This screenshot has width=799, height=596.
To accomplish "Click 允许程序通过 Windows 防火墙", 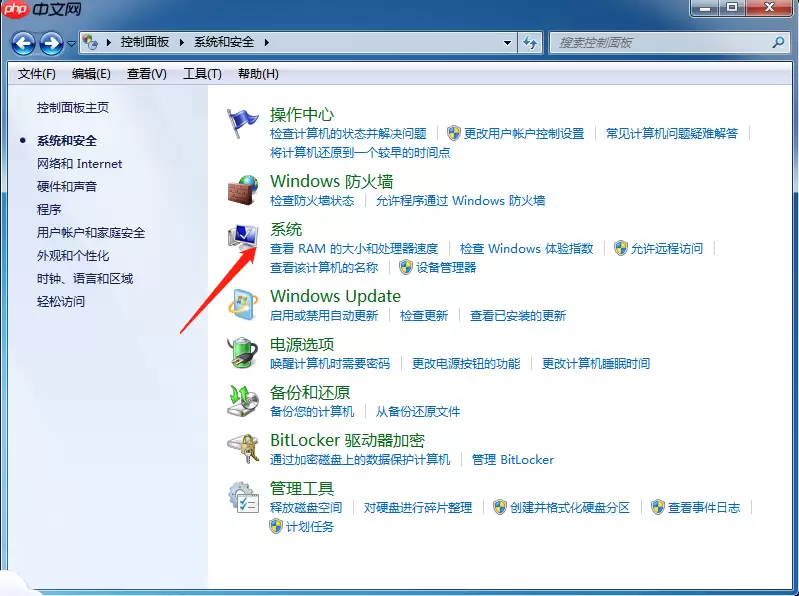I will point(460,201).
